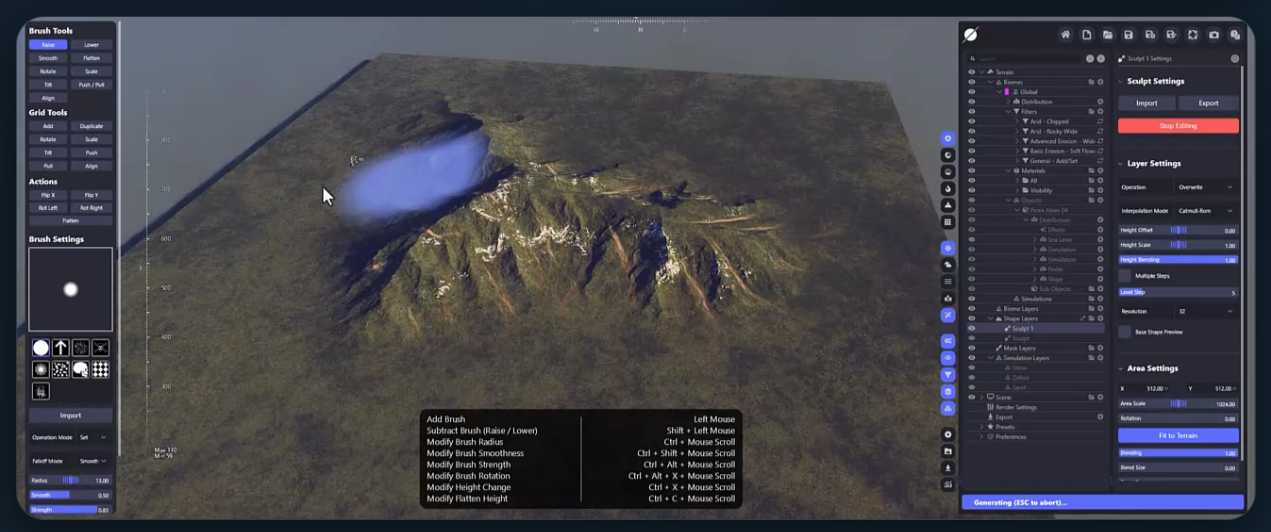The image size is (1271, 532).
Task: Click the home icon in the top toolbar
Action: [1065, 35]
